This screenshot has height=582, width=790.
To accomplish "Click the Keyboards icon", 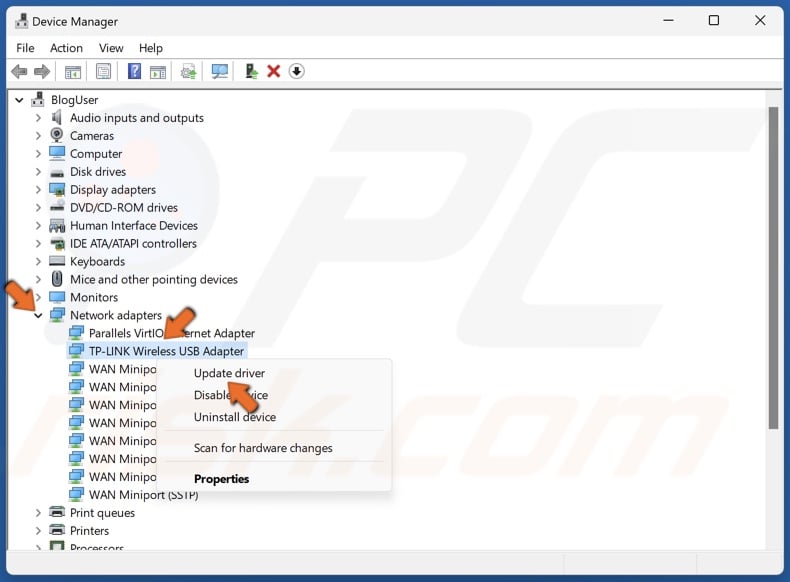I will (x=57, y=261).
